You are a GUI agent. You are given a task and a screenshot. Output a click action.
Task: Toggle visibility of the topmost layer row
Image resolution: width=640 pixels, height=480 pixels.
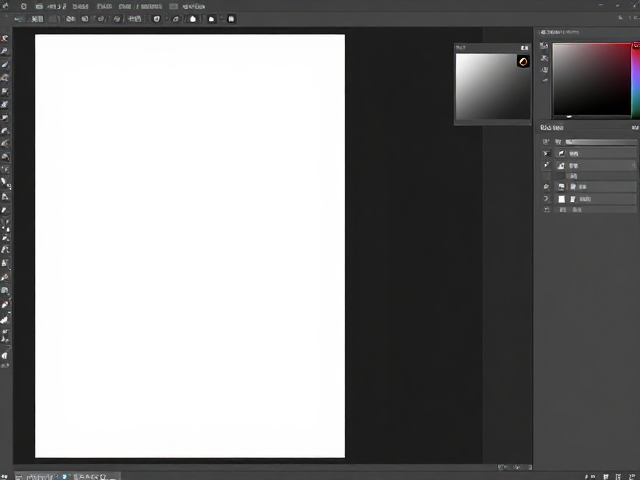[x=546, y=153]
